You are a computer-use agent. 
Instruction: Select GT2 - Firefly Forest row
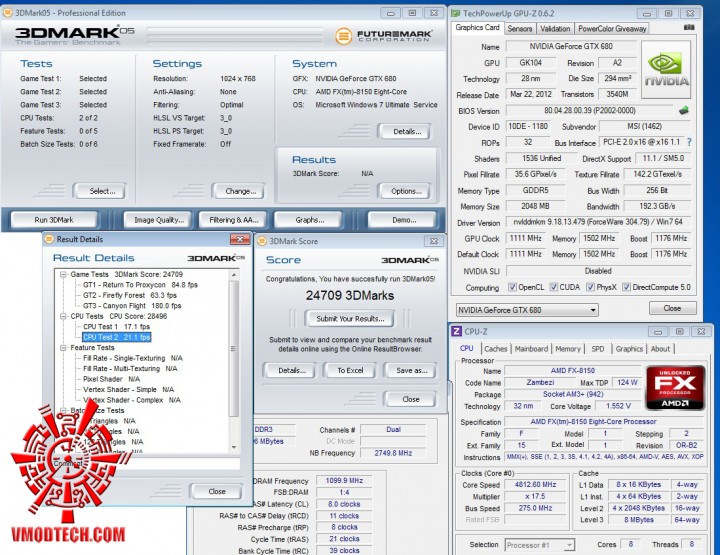click(129, 295)
